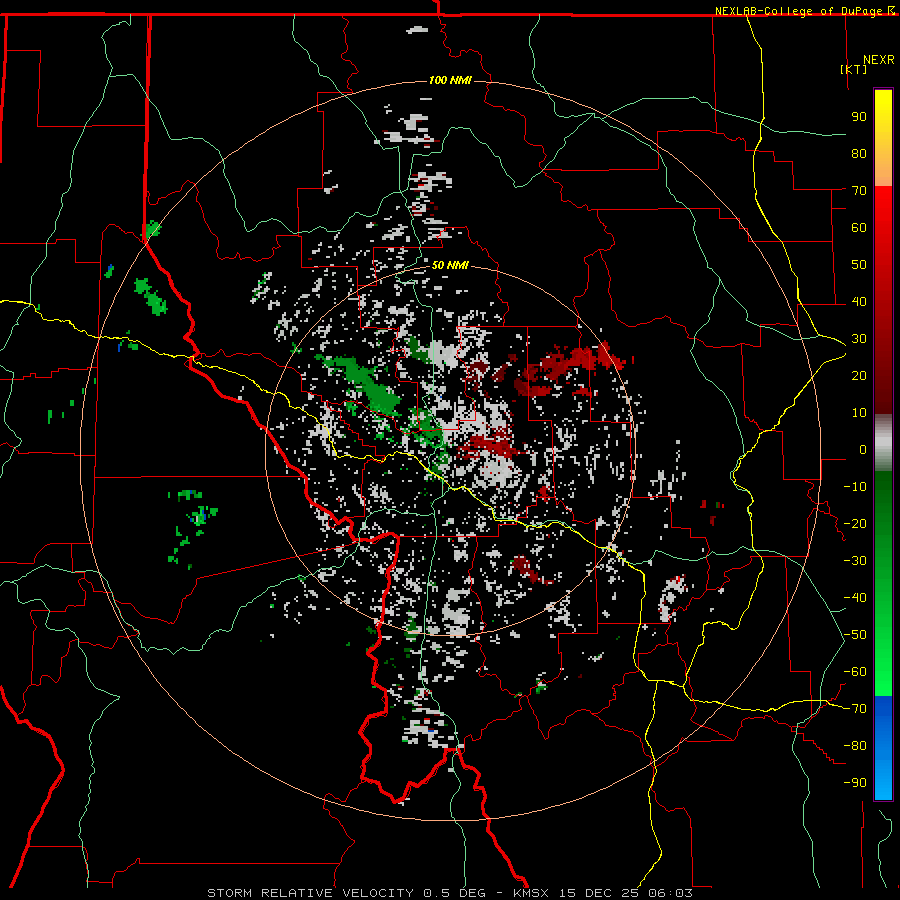Click the 70 scale value
900x900 pixels.
point(859,191)
